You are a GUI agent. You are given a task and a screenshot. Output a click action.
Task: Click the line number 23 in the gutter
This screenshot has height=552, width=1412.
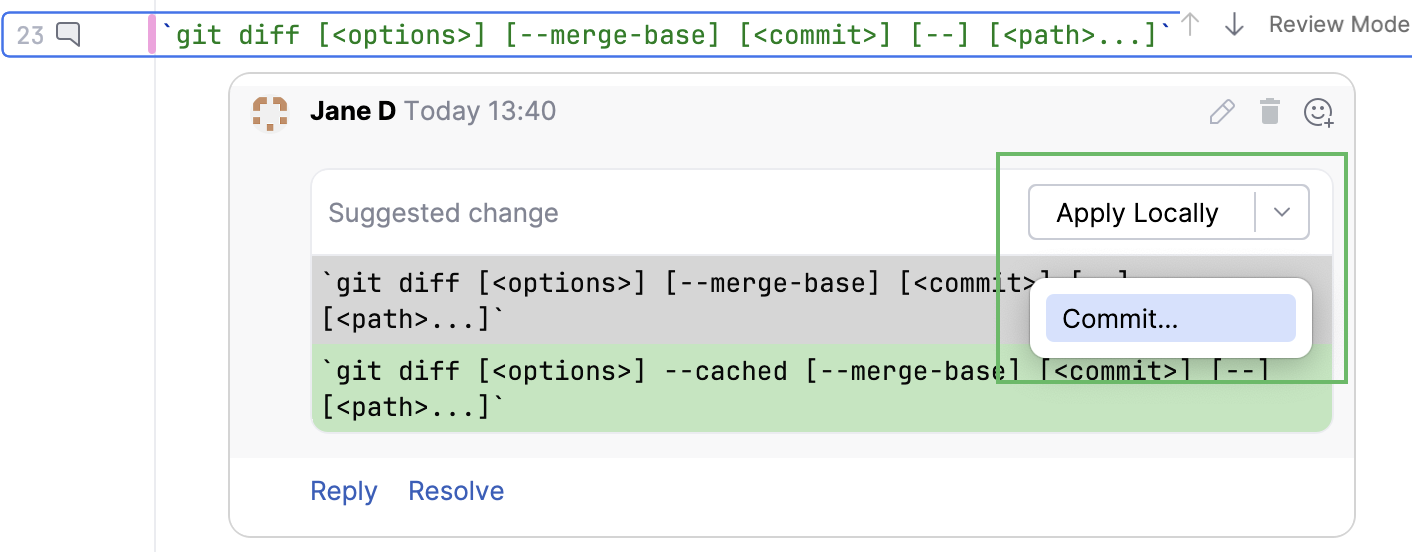point(31,36)
